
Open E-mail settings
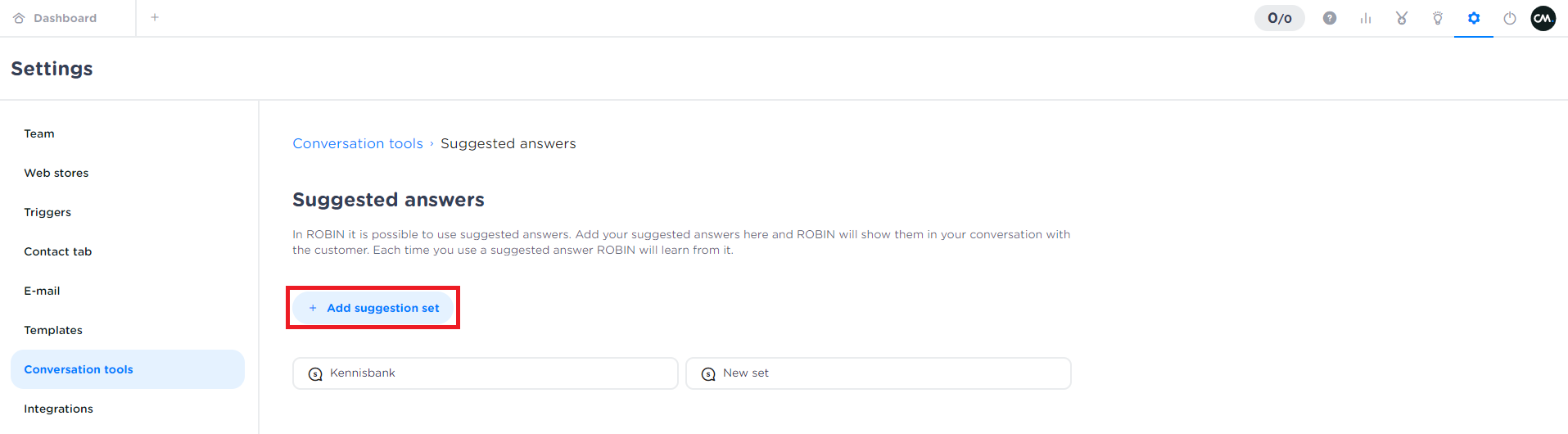[x=42, y=291]
